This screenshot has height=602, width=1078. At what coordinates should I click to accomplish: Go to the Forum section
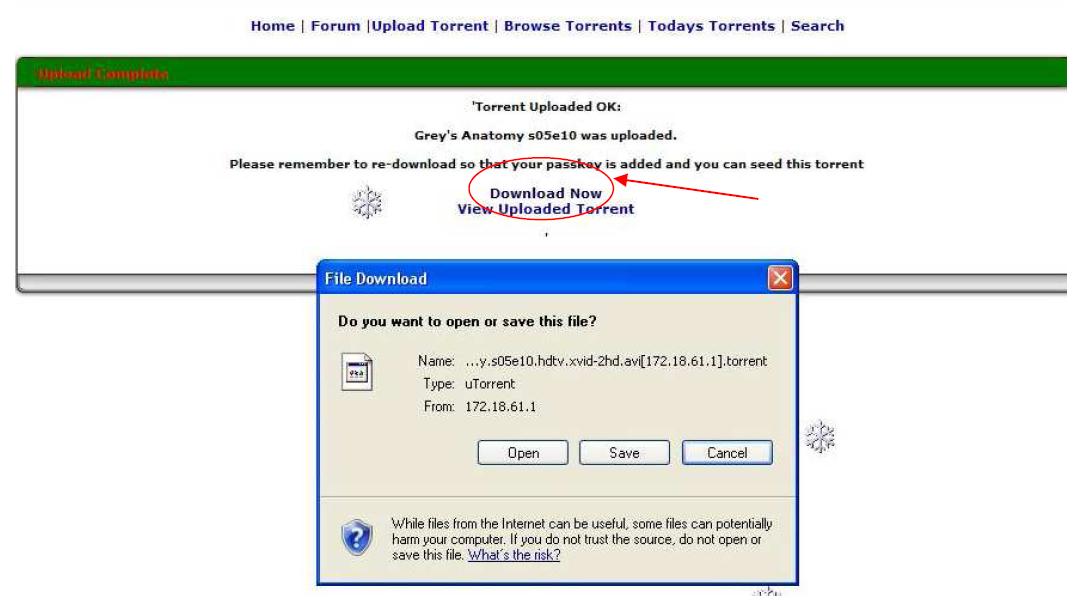click(x=336, y=26)
